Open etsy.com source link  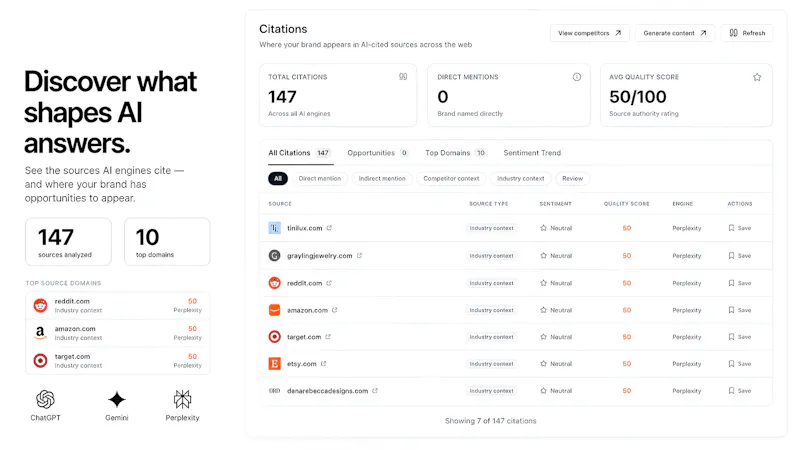coord(302,364)
